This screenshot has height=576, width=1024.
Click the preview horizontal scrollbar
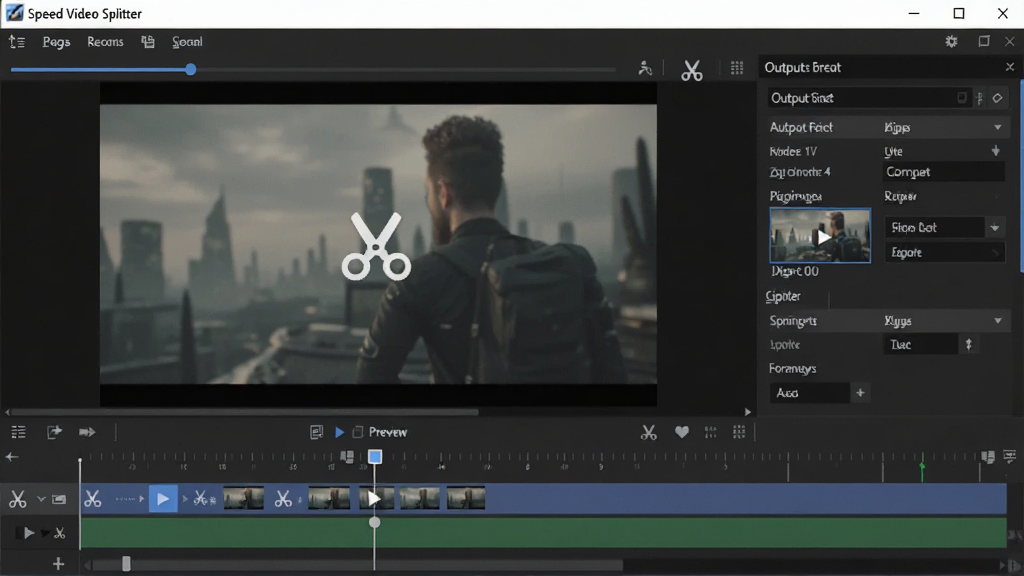pyautogui.click(x=246, y=412)
